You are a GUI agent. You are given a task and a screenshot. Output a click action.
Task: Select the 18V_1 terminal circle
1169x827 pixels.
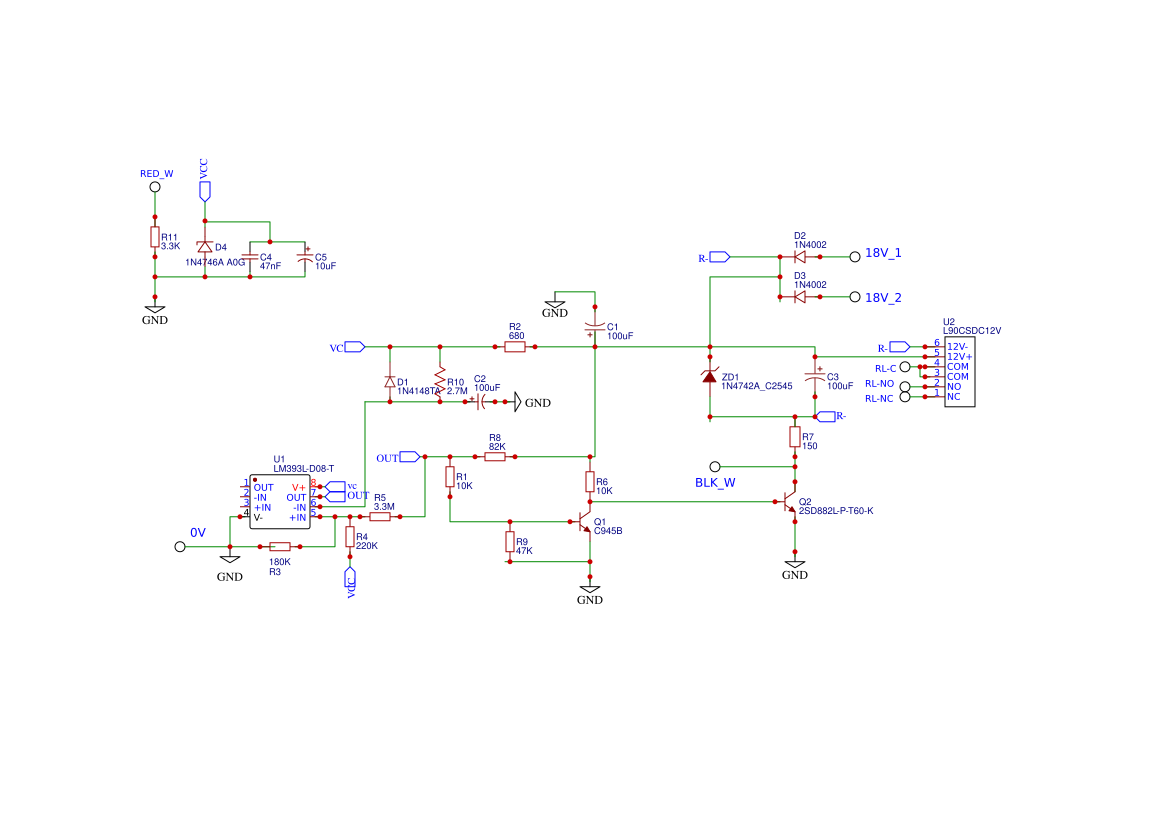(x=855, y=257)
